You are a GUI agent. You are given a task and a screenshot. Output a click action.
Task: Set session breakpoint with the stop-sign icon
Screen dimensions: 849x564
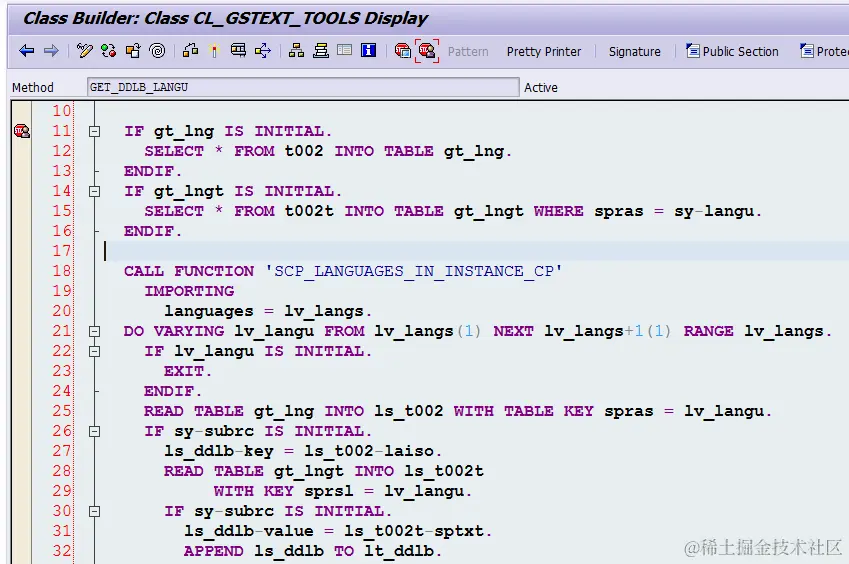click(x=402, y=51)
